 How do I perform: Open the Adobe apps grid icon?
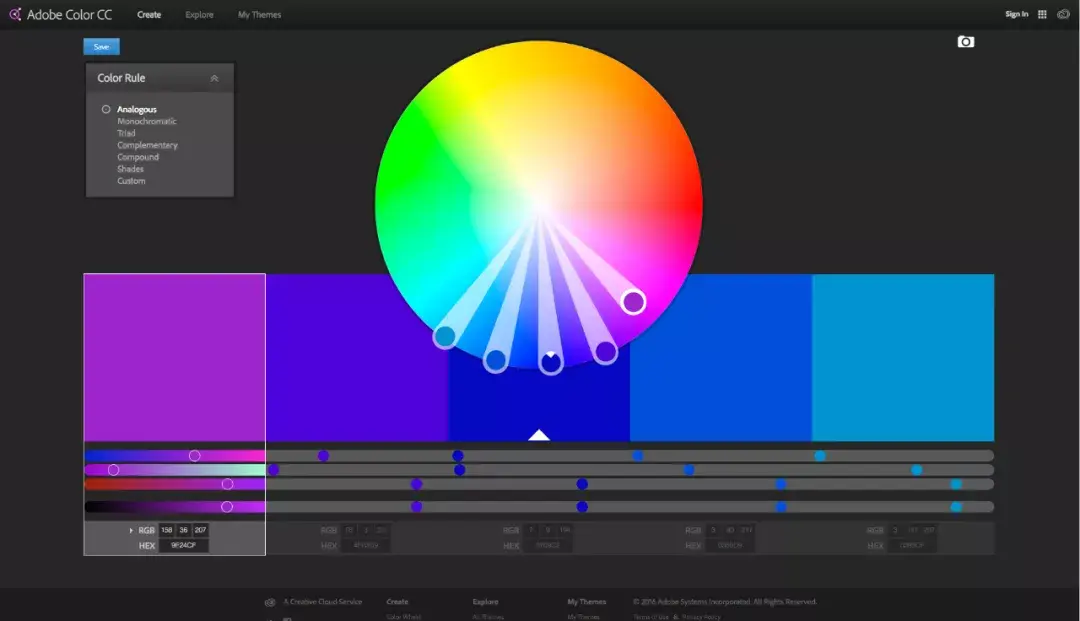[x=1042, y=14]
